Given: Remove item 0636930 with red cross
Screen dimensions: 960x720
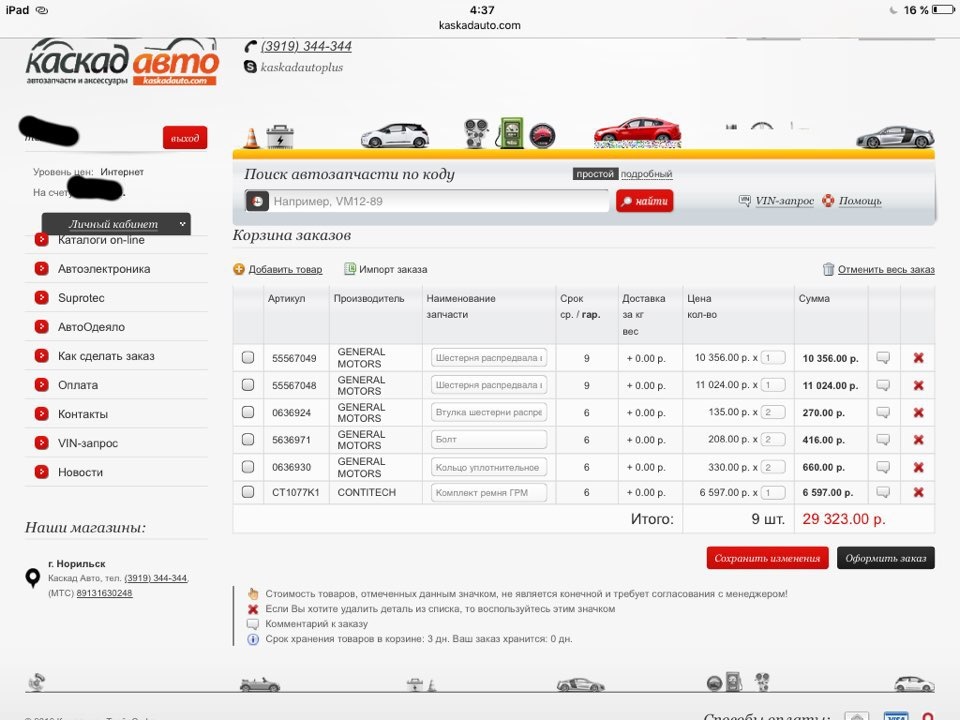Looking at the screenshot, I should click(918, 467).
